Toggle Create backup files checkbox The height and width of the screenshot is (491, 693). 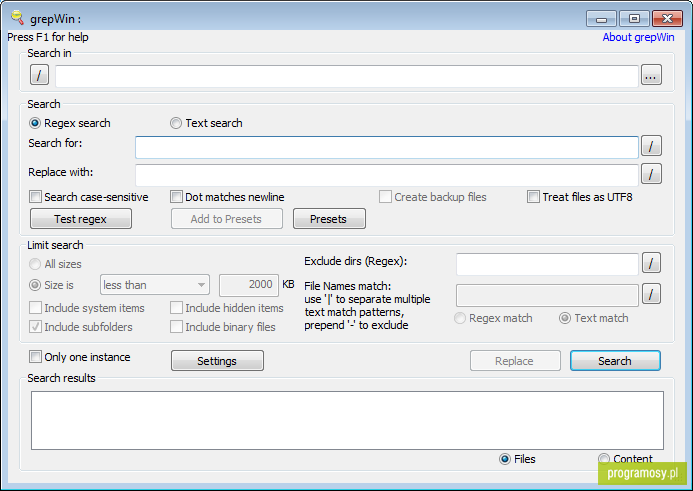(385, 197)
